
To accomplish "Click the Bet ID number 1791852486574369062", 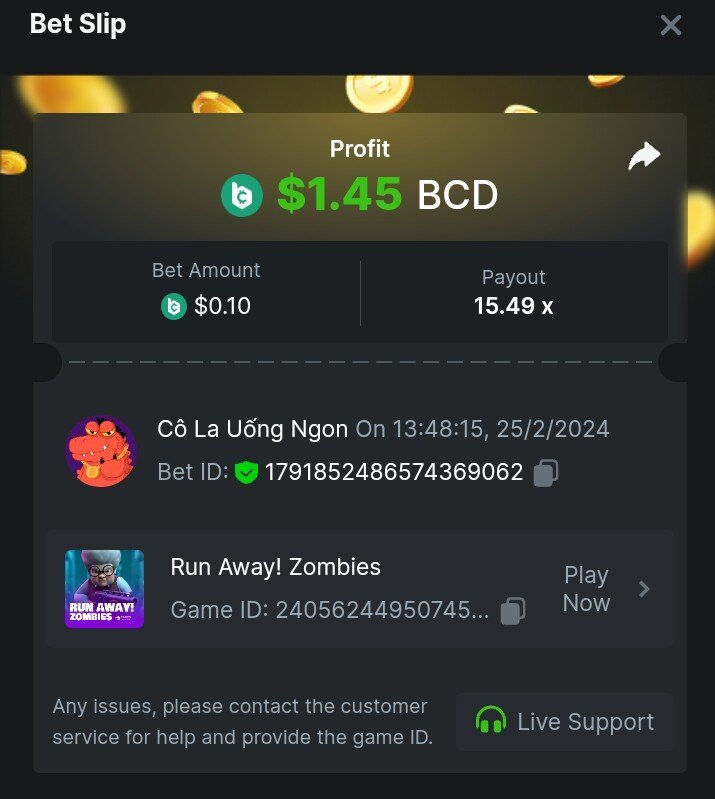I will coord(394,472).
